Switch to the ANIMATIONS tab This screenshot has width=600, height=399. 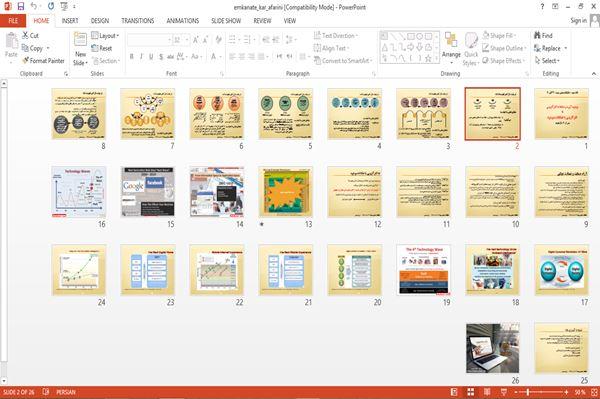coord(183,21)
